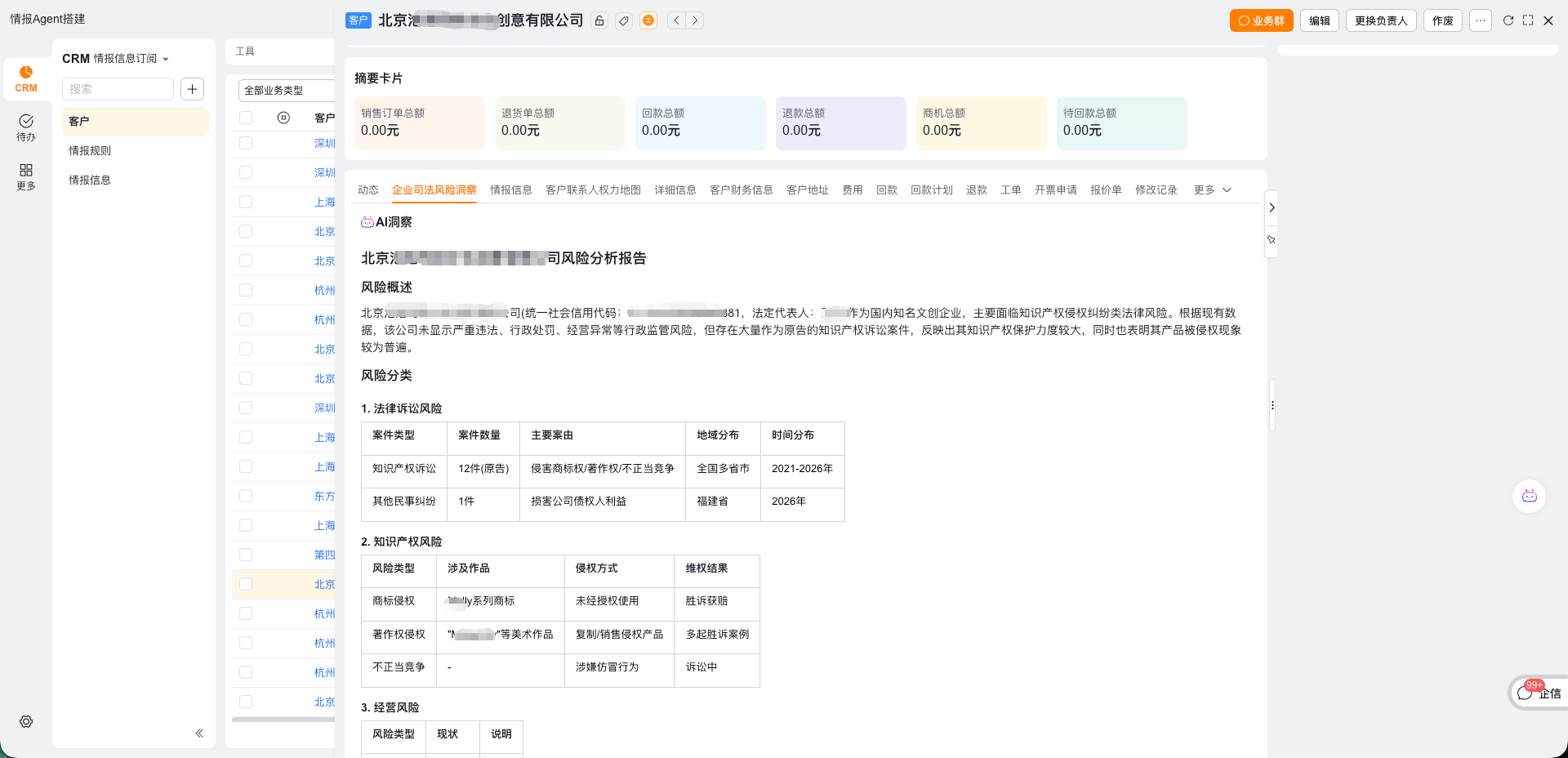
Task: Go to next customer record arrow
Action: [695, 20]
